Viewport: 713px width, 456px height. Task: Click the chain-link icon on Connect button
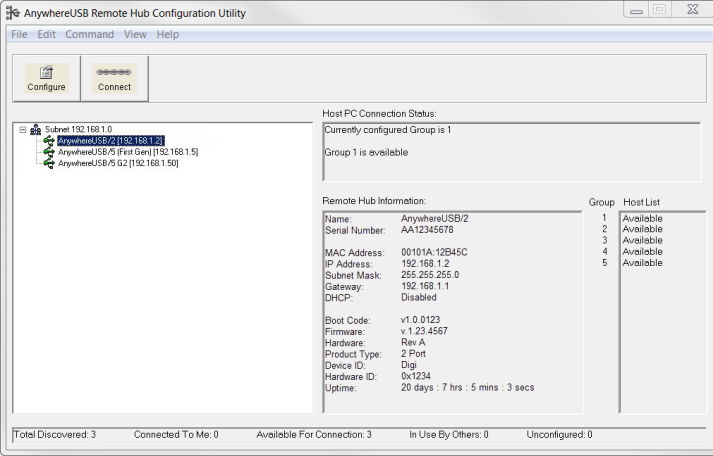[114, 72]
